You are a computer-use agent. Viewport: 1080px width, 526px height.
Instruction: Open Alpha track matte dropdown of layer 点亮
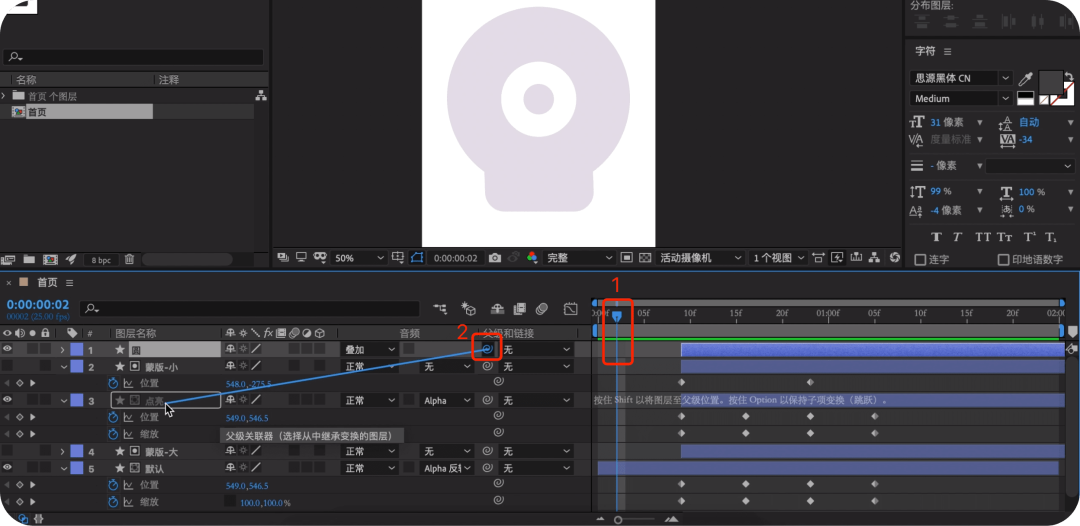[x=447, y=400]
